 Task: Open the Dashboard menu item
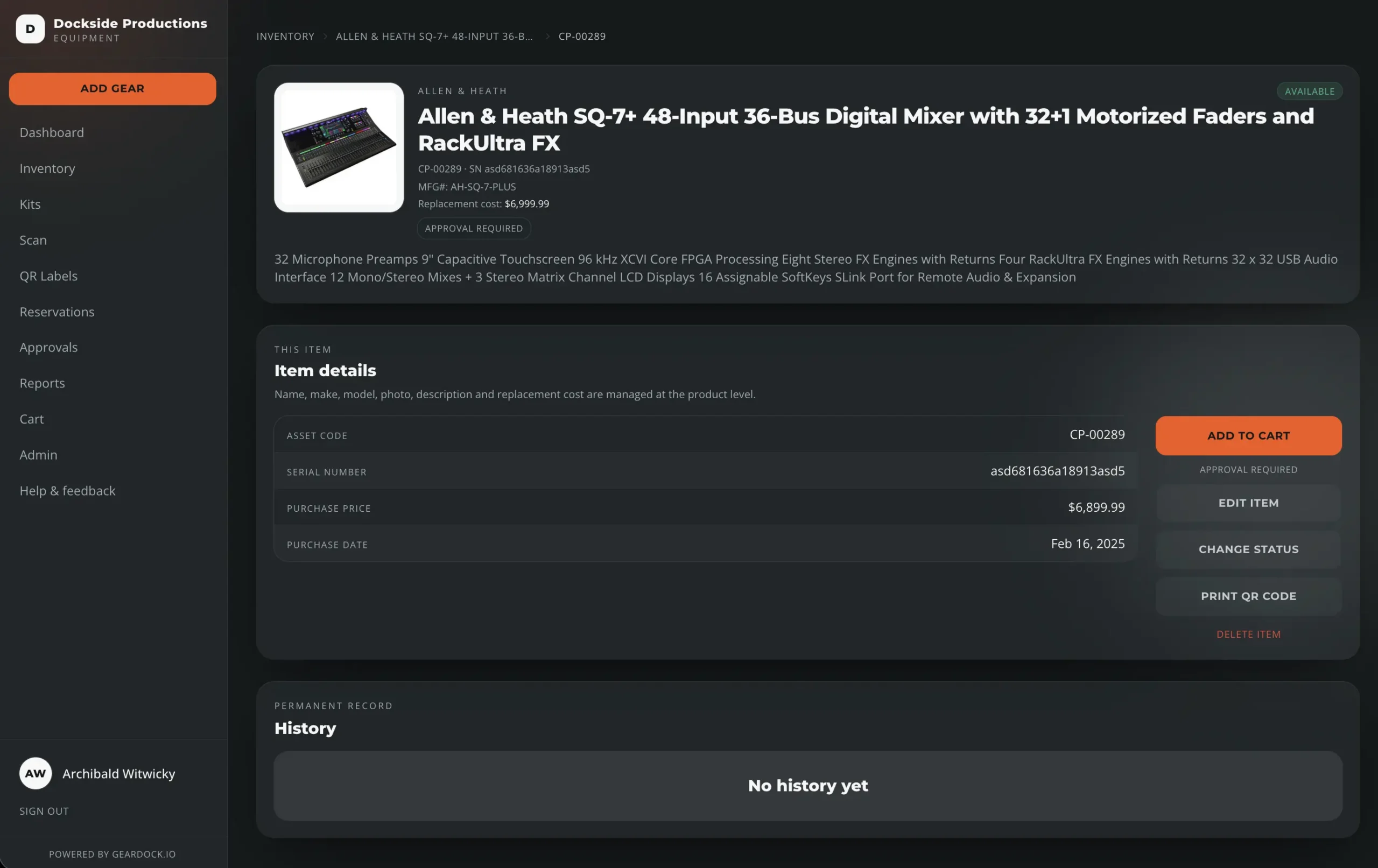click(52, 132)
